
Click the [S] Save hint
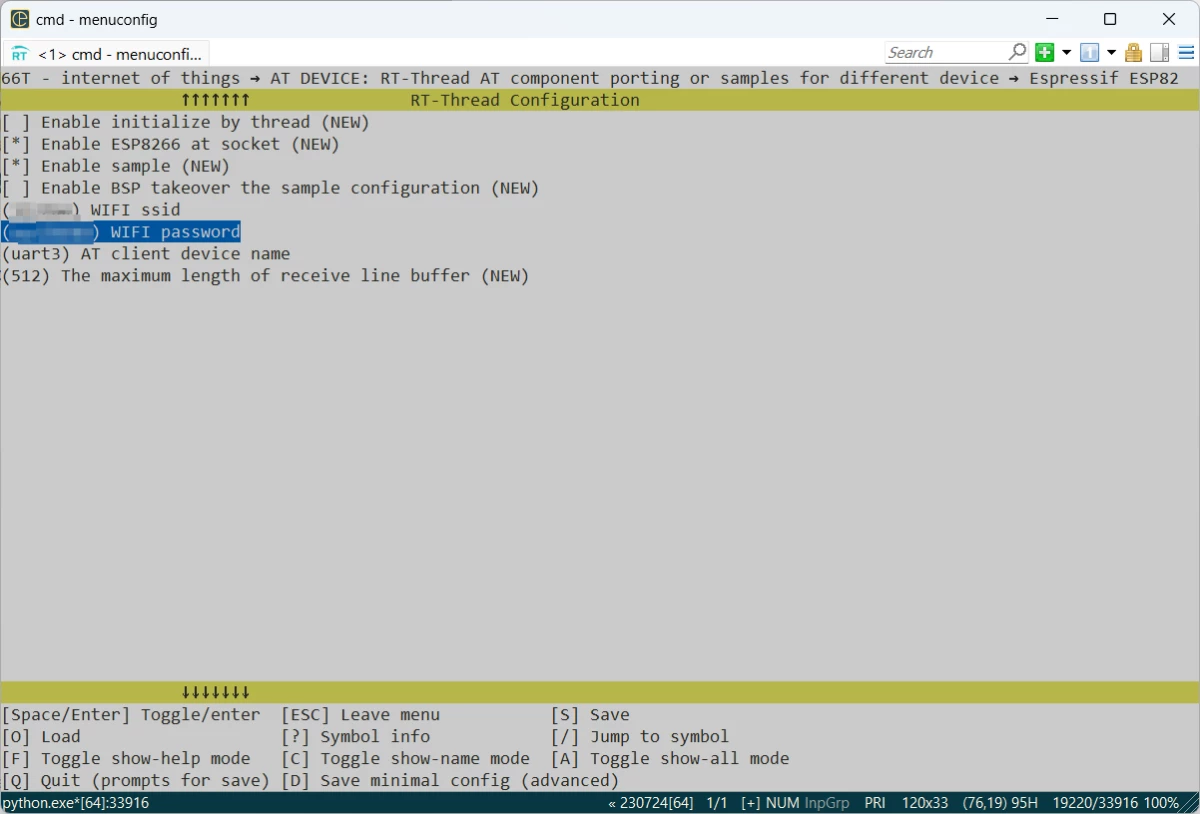(590, 715)
